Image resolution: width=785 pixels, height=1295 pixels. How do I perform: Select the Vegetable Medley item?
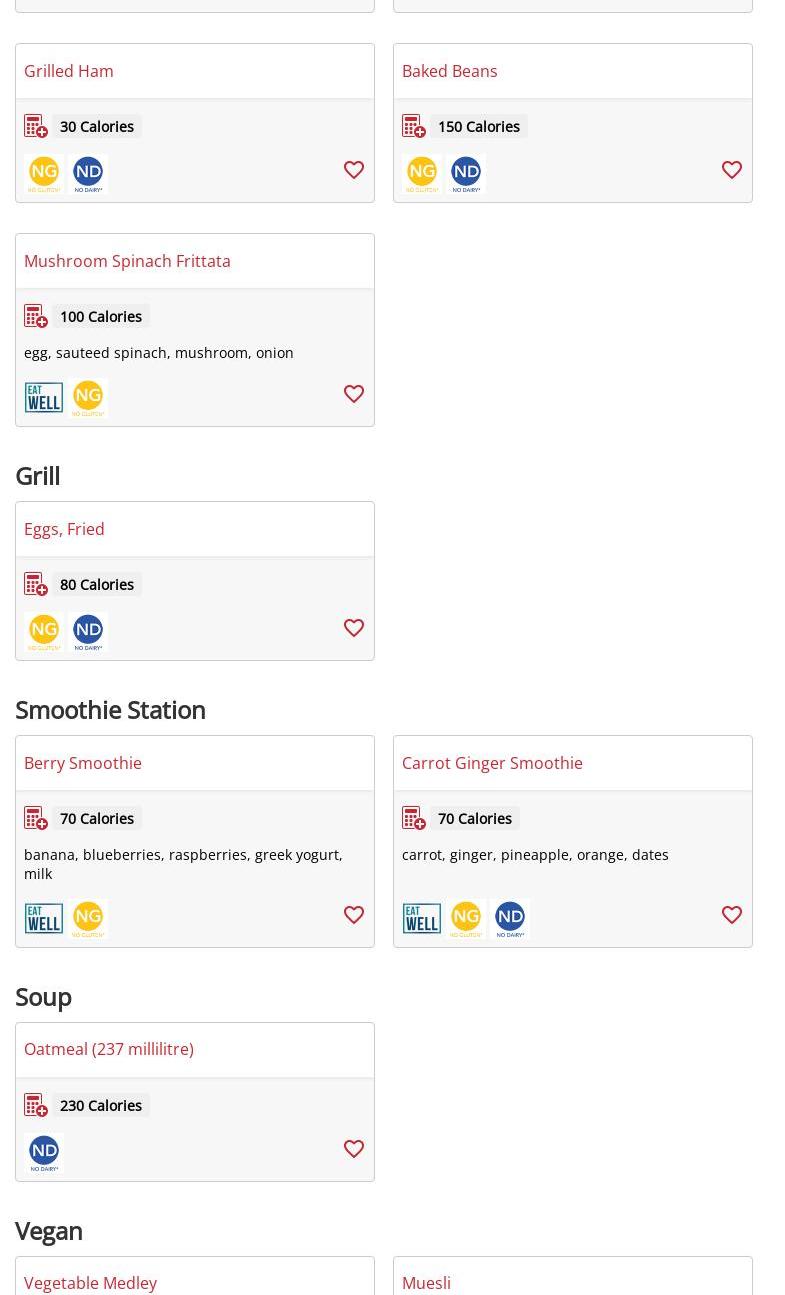tap(90, 1283)
